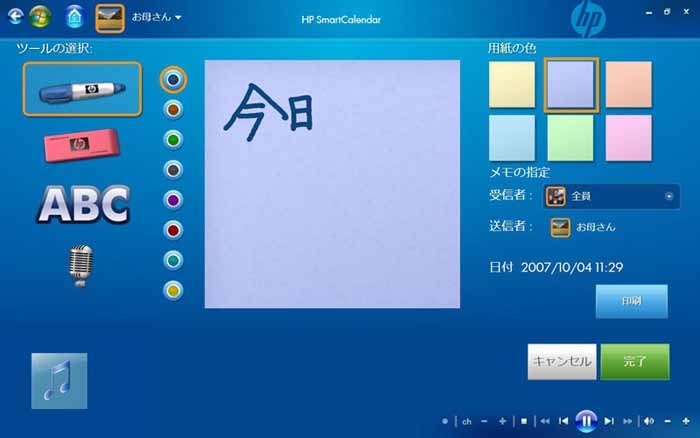
Task: Click the HP logo
Action: 588,19
